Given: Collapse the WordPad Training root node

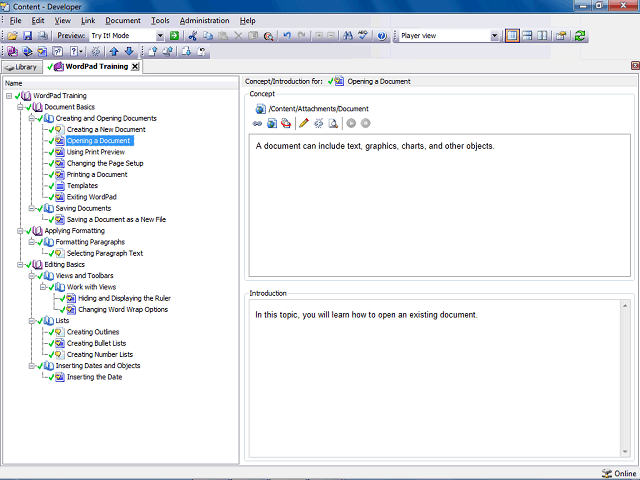Looking at the screenshot, I should coord(9,96).
